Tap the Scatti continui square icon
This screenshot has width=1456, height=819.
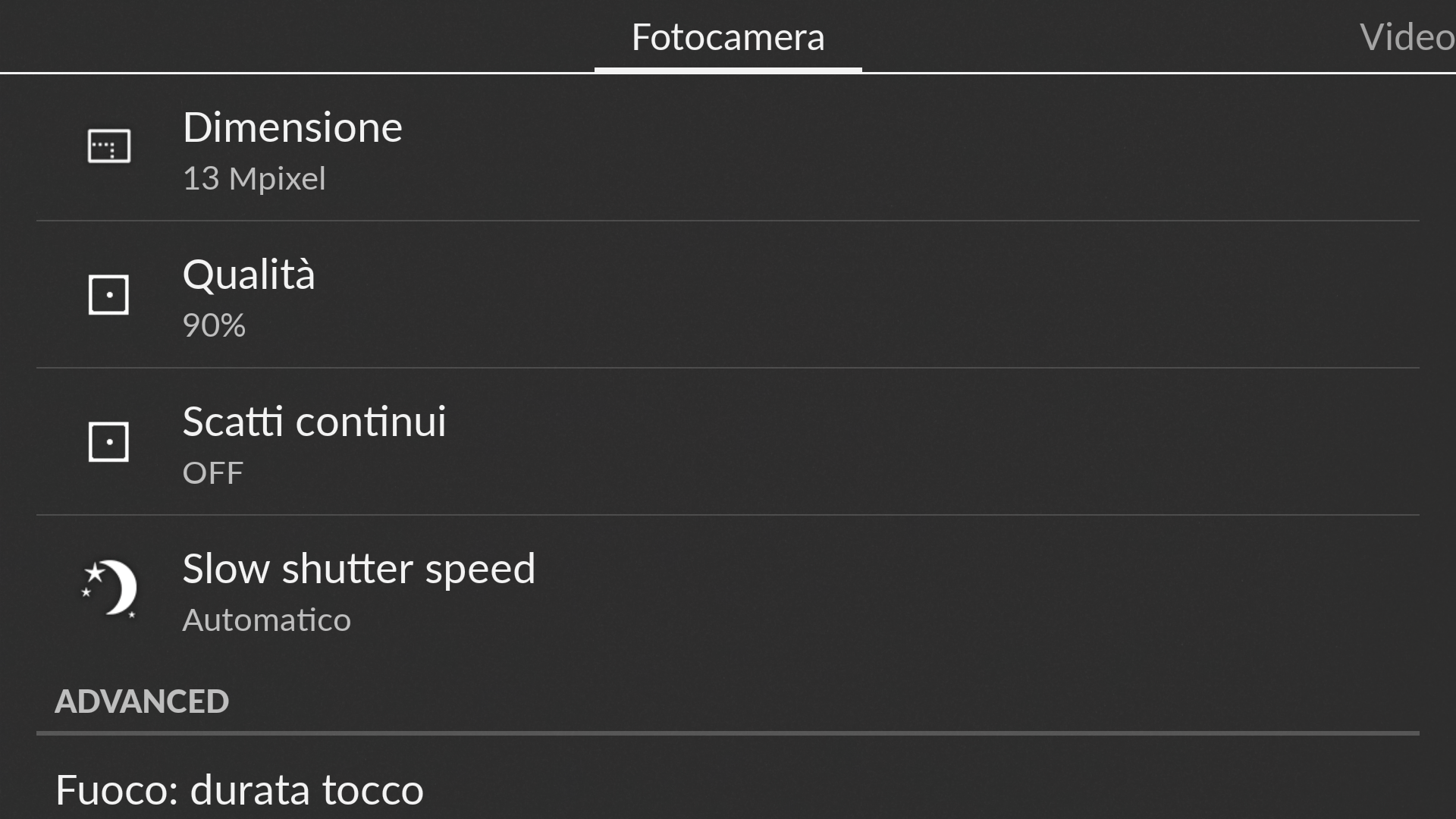pos(108,441)
